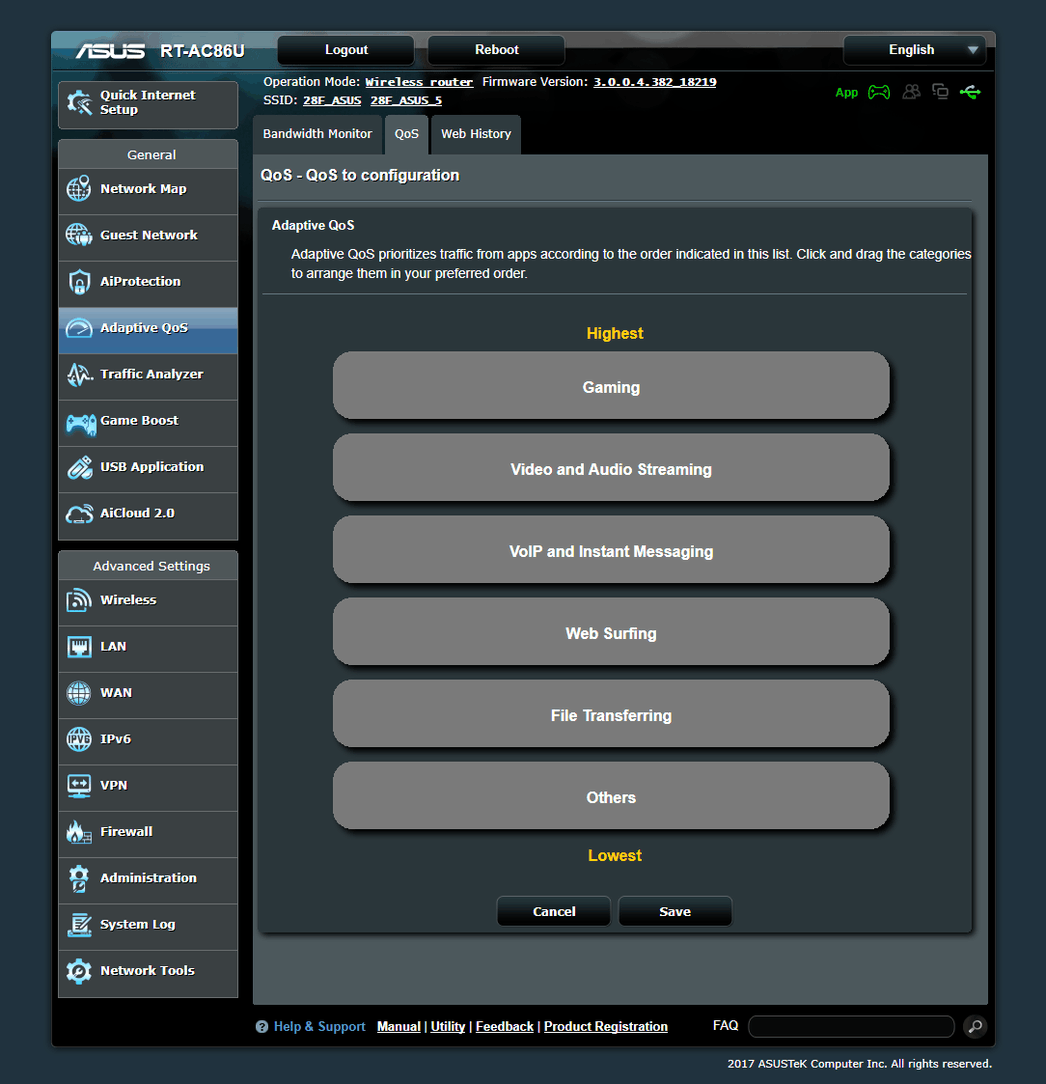
Task: Click the USB Application icon
Action: pos(79,467)
